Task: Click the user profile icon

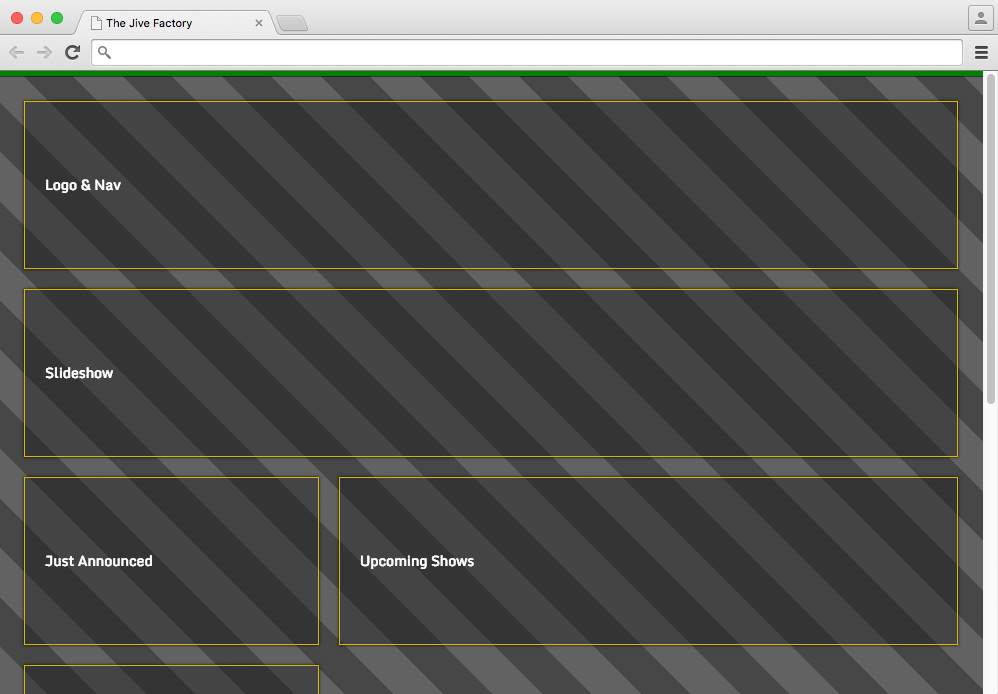Action: click(x=979, y=17)
